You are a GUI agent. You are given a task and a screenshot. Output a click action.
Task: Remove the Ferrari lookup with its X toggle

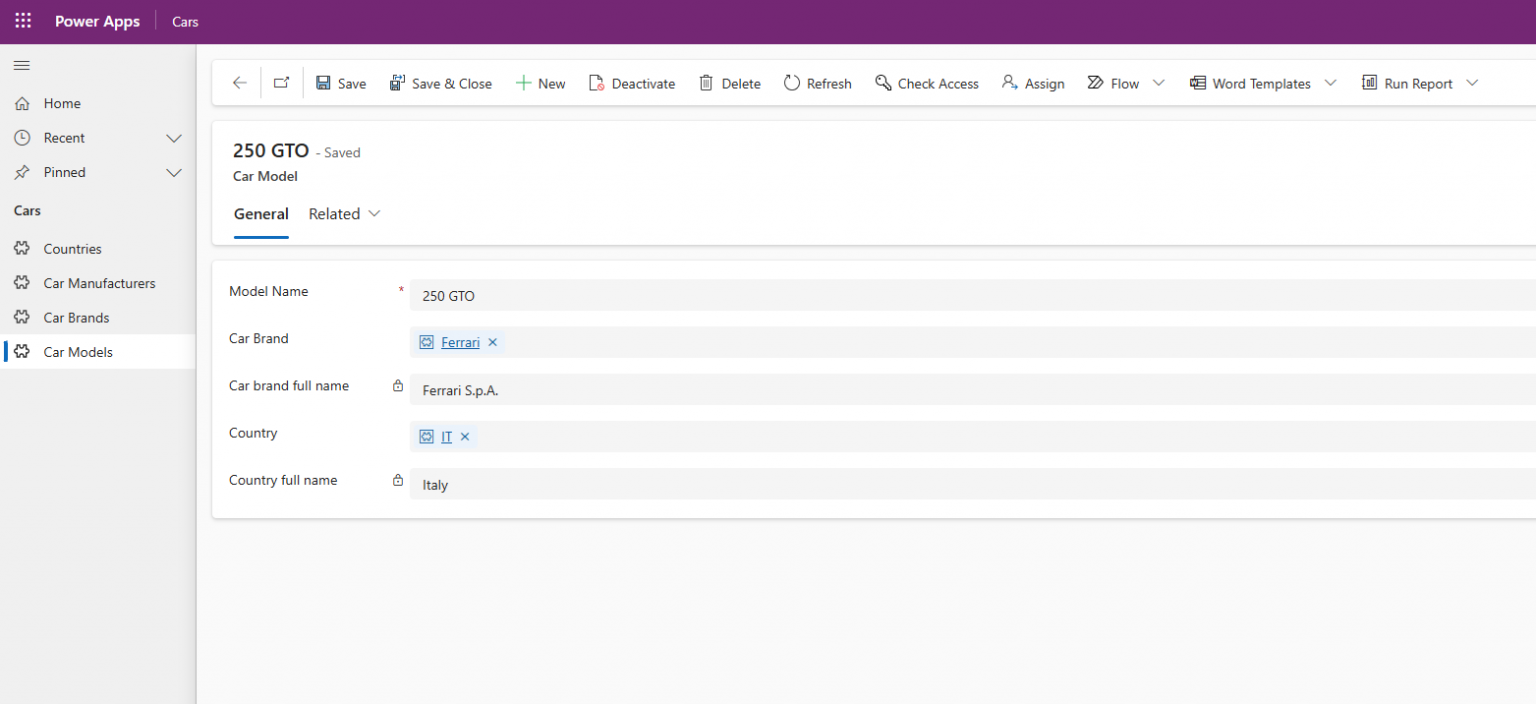[492, 342]
